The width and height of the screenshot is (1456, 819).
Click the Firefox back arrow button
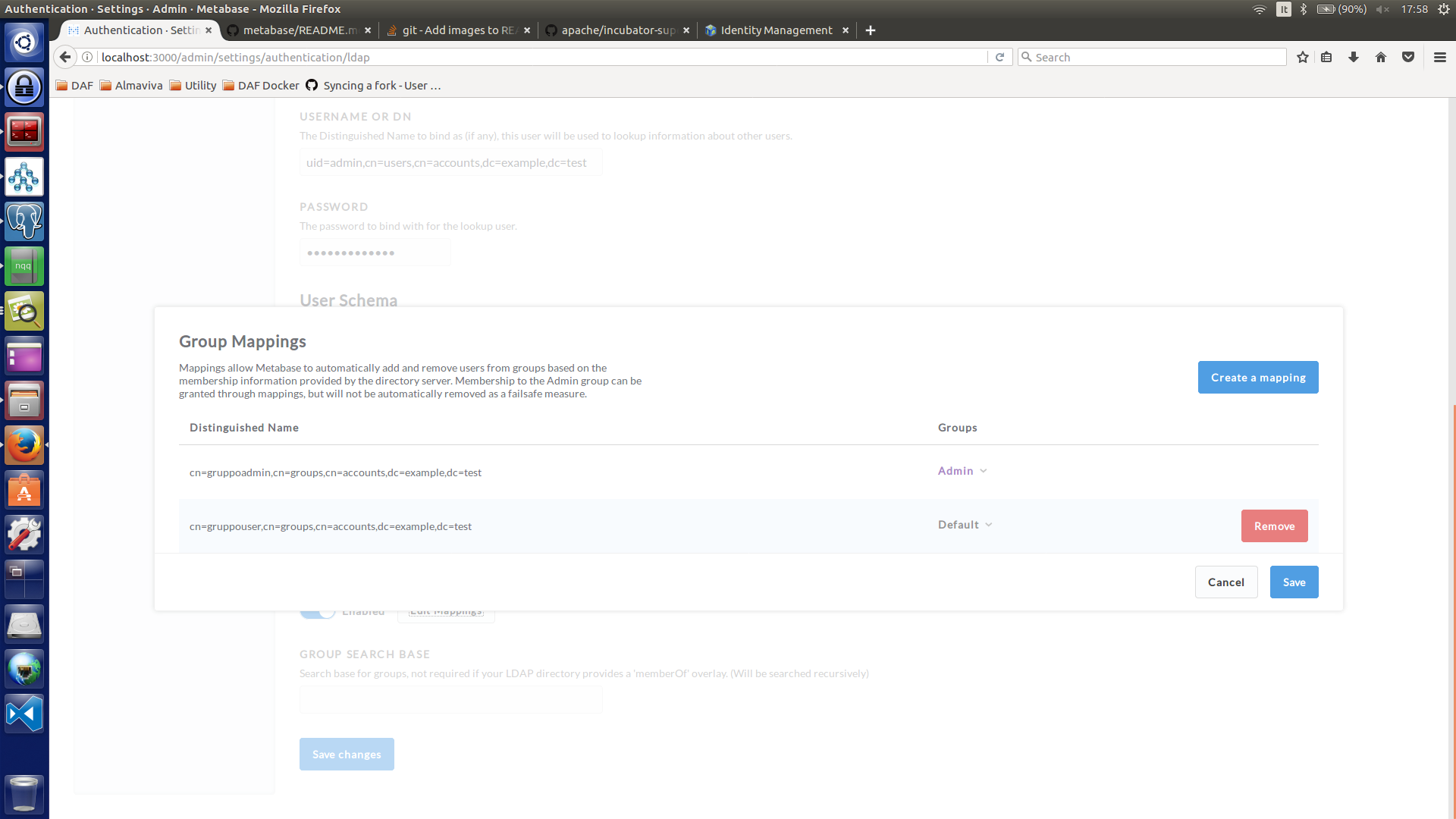(x=65, y=57)
